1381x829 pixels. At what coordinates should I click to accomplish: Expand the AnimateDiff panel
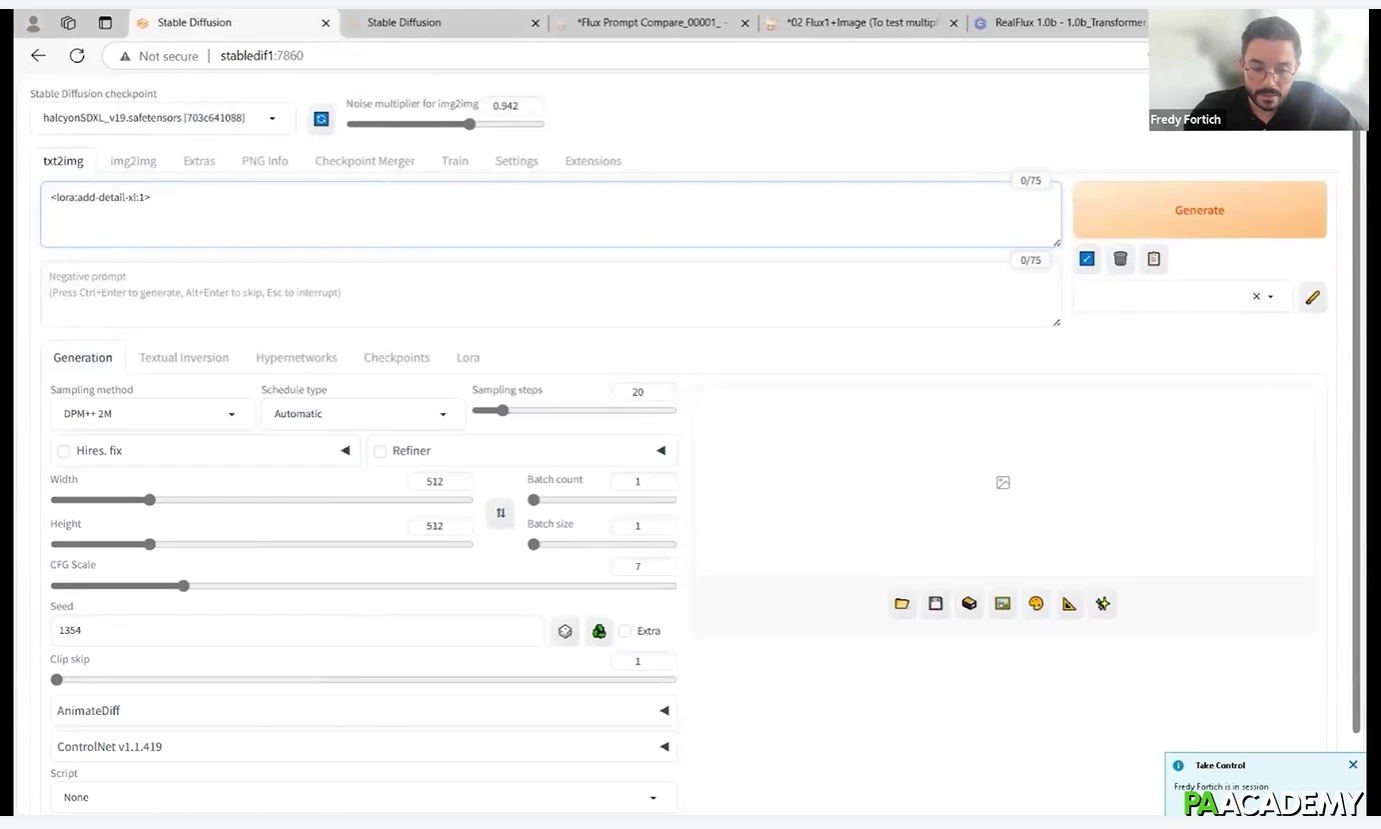(x=363, y=711)
